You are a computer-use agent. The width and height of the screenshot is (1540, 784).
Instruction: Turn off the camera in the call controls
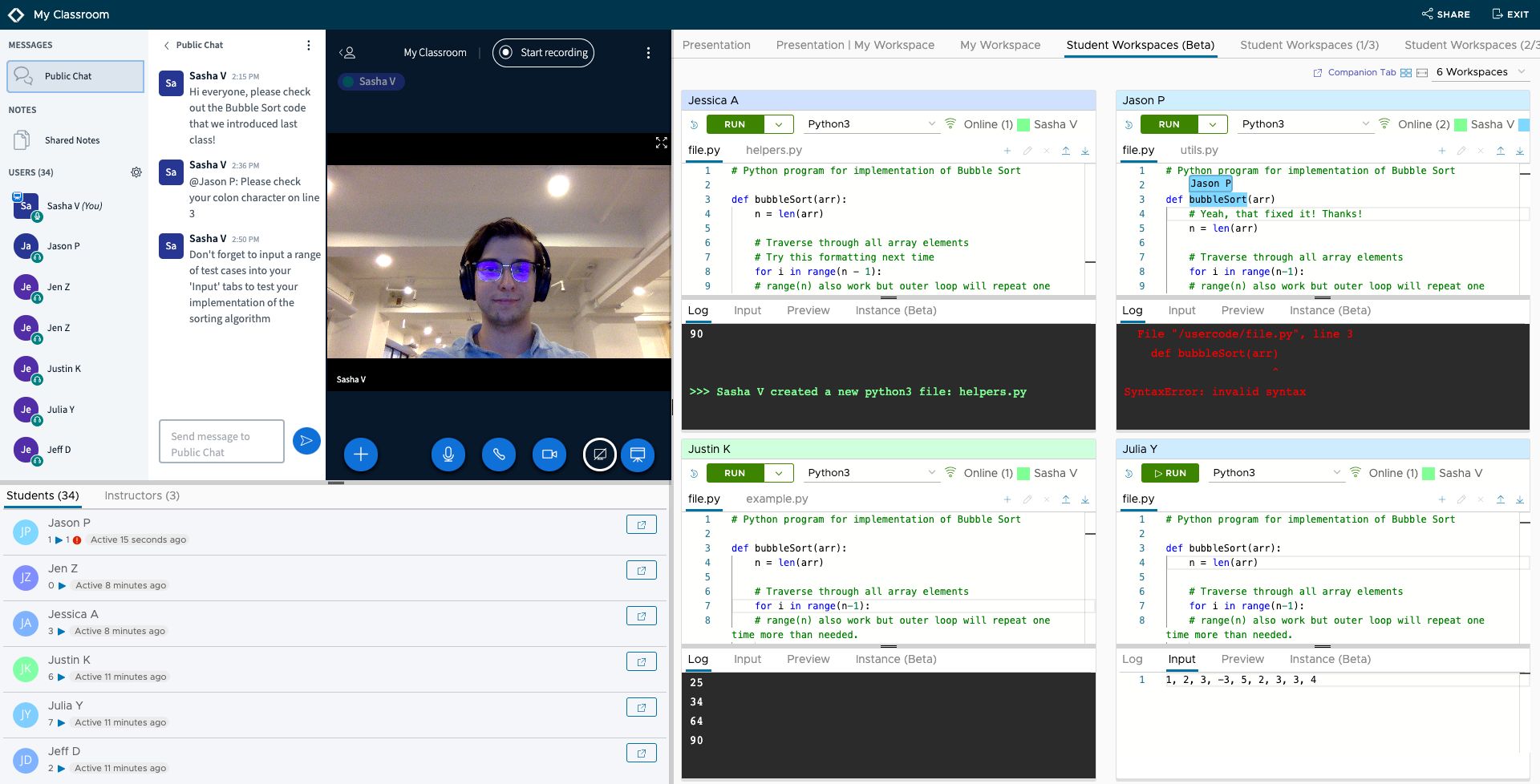pyautogui.click(x=549, y=454)
